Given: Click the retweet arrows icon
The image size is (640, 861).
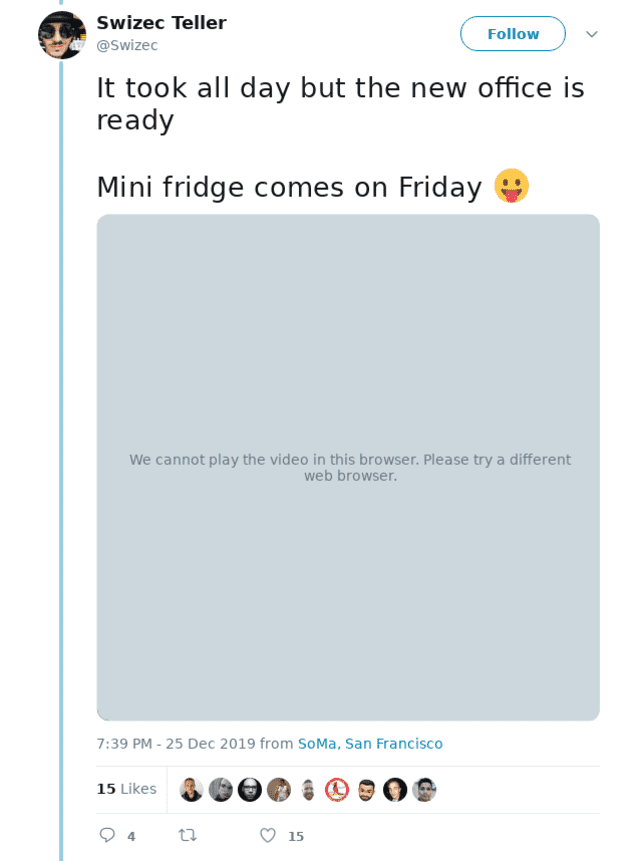Looking at the screenshot, I should pos(187,835).
